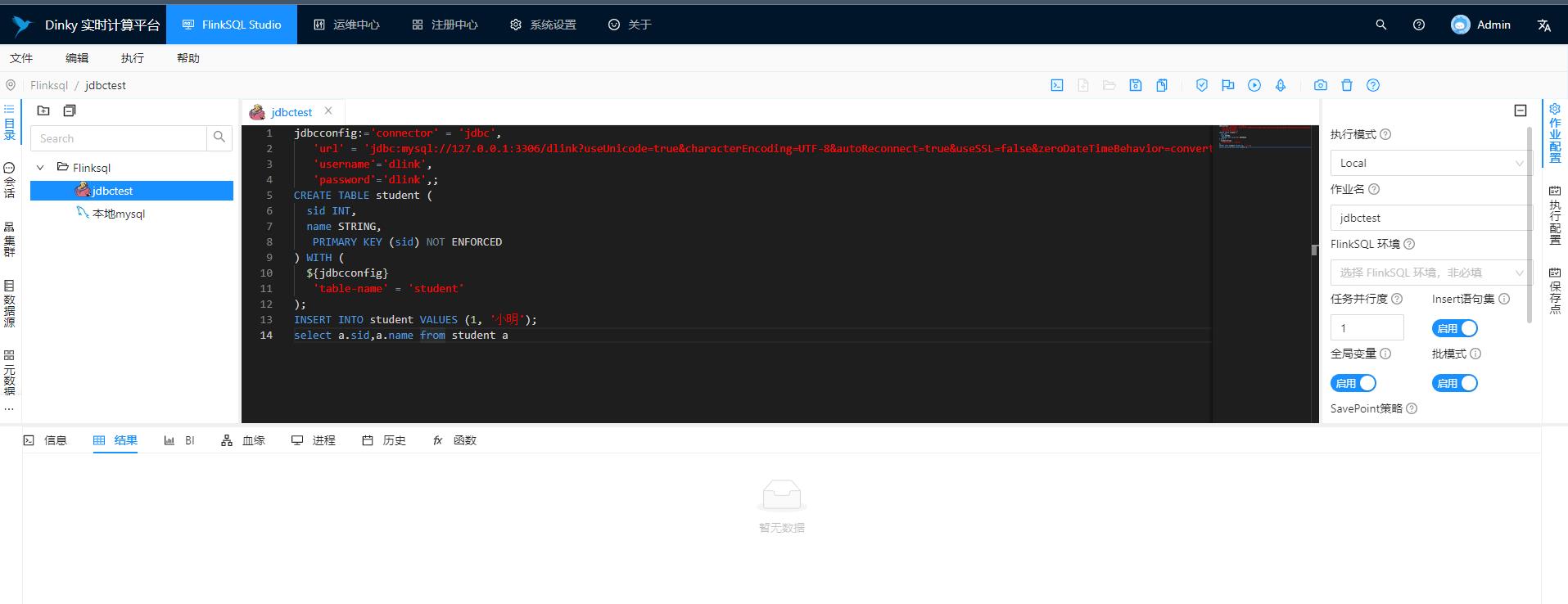
Task: Open the 帮助 menu
Action: pyautogui.click(x=188, y=58)
